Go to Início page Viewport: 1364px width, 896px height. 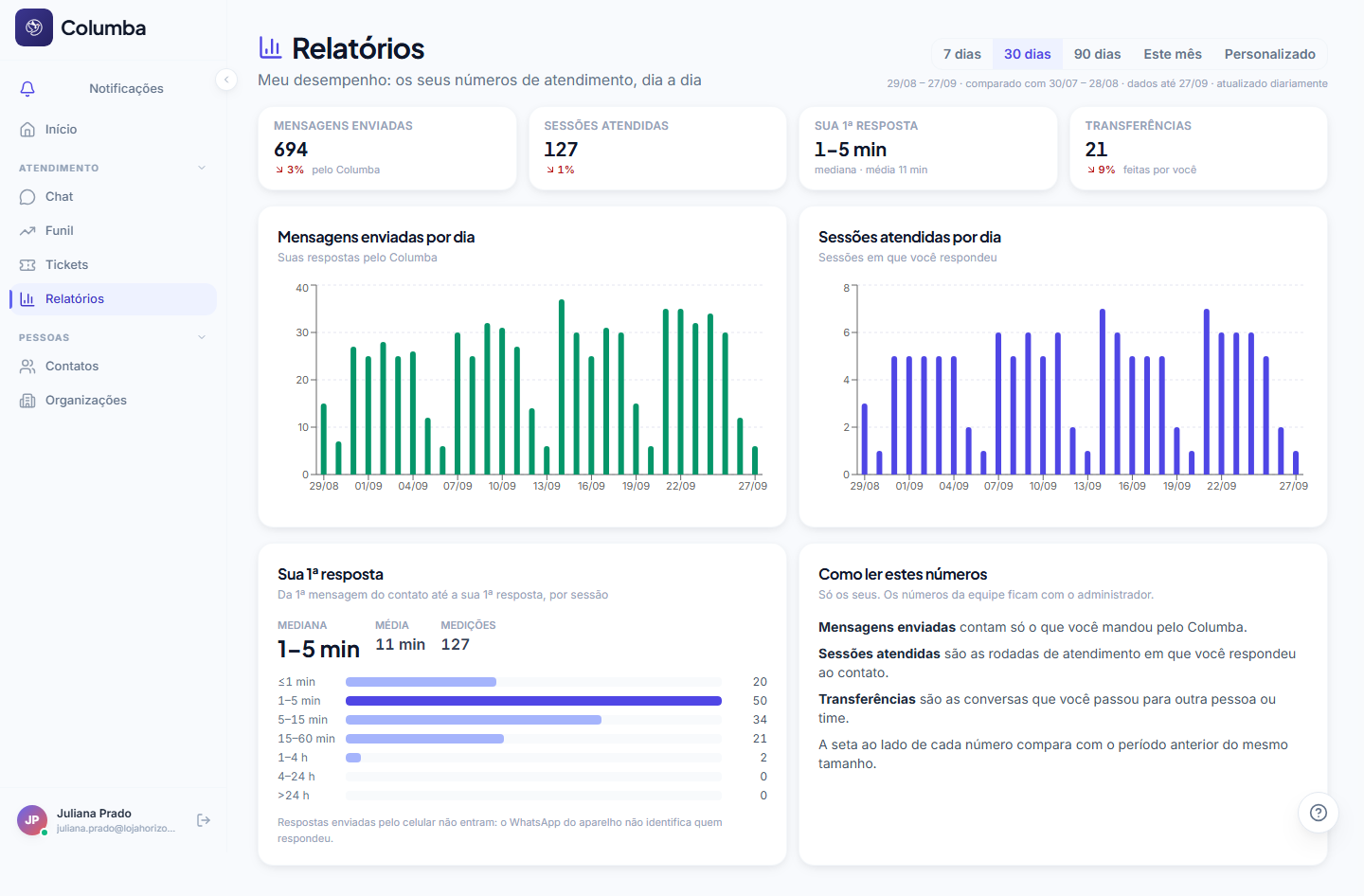(114, 129)
